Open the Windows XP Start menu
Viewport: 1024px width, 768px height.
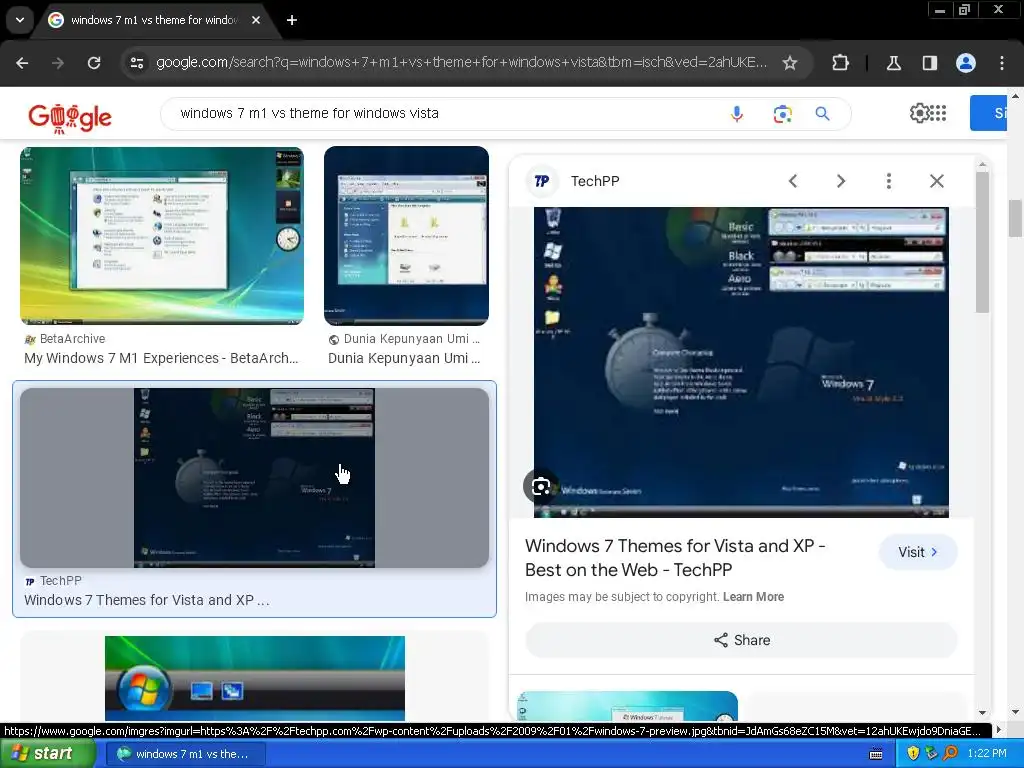46,754
